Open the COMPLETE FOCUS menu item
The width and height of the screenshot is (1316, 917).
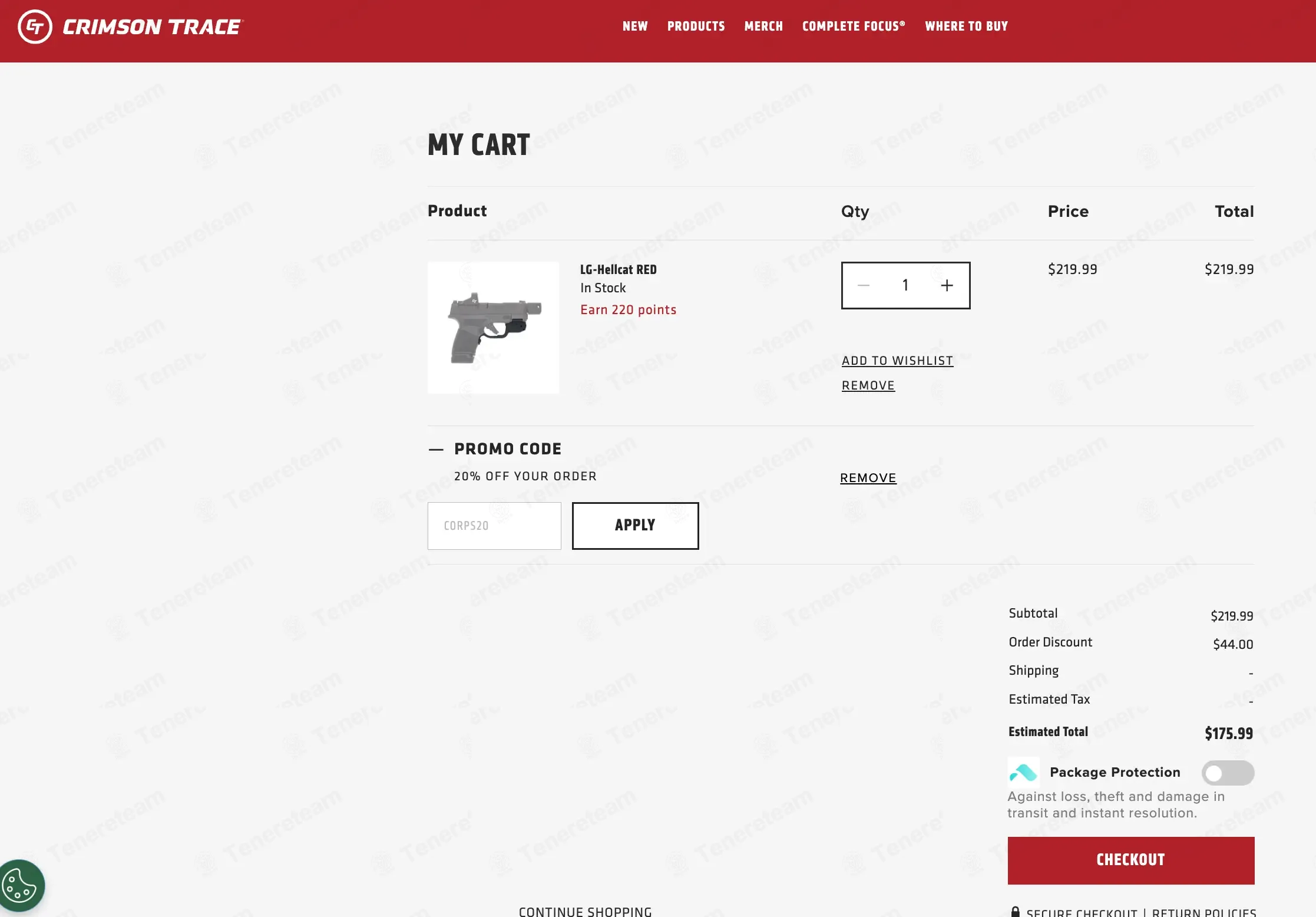854,27
